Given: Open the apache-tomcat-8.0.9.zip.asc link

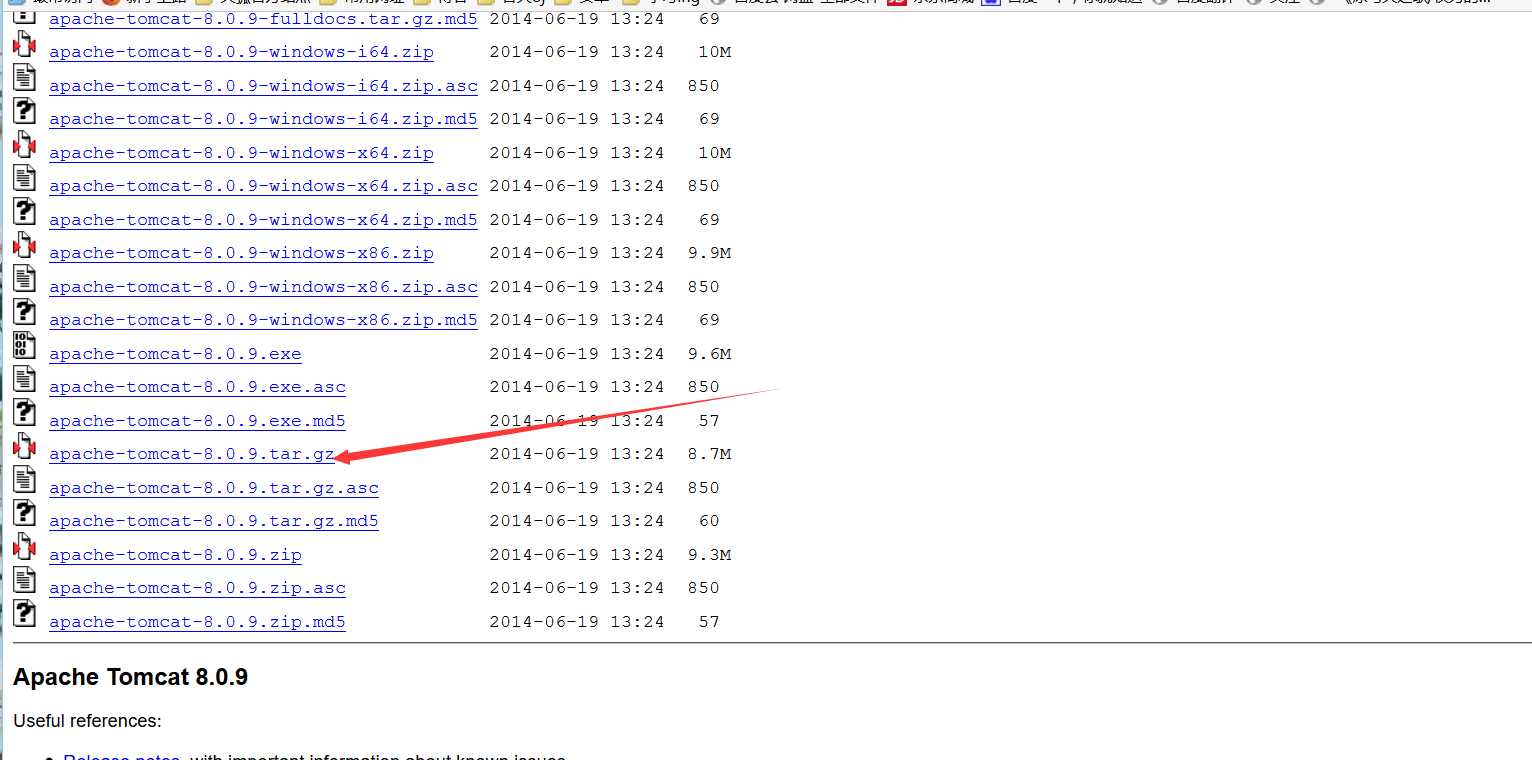Looking at the screenshot, I should pos(197,588).
